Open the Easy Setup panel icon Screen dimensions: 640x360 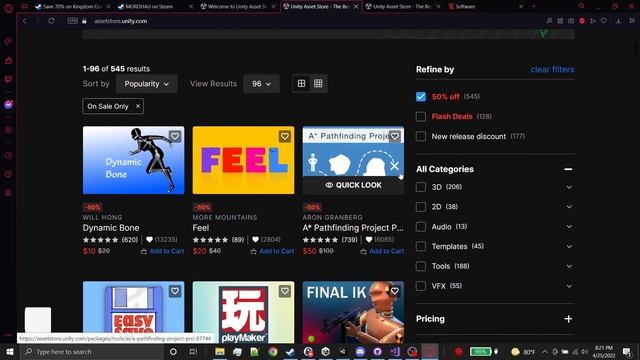tap(631, 21)
